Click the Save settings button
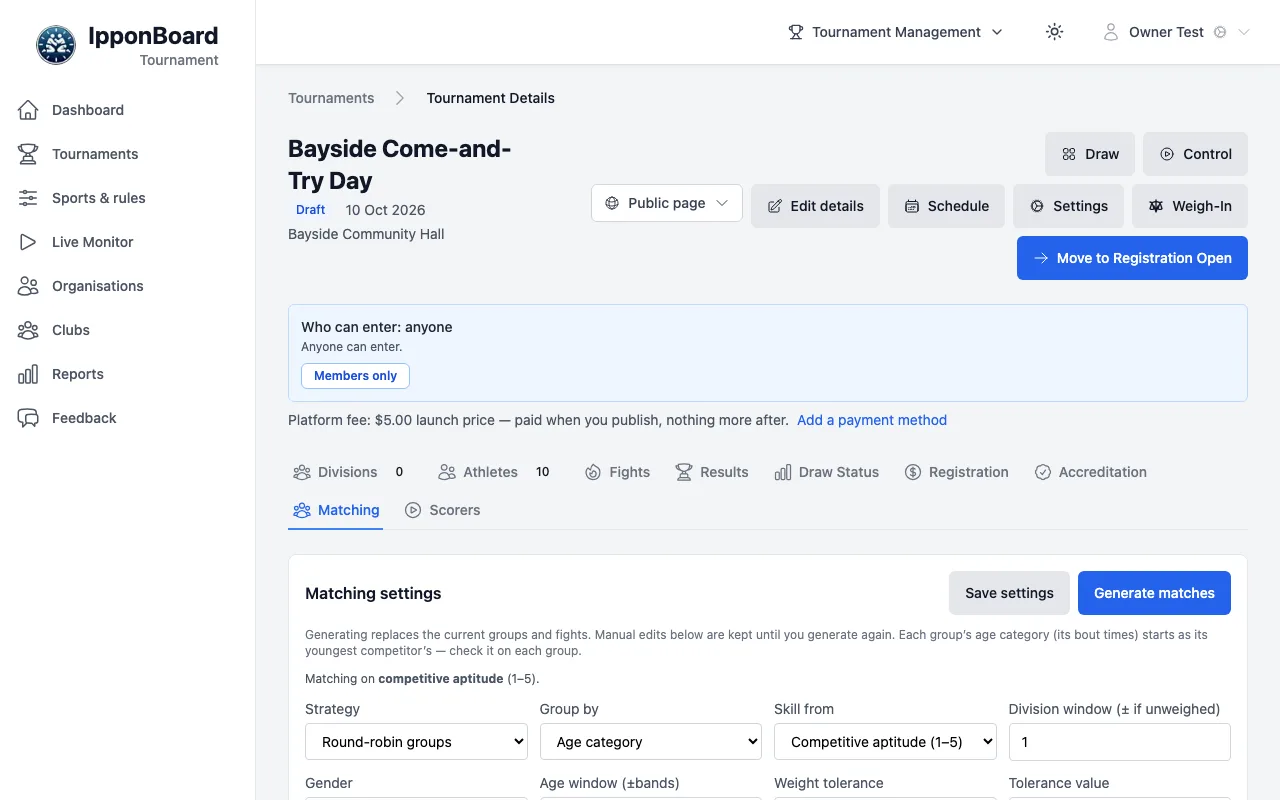Screen dimensions: 1280x800 pyautogui.click(x=1009, y=593)
